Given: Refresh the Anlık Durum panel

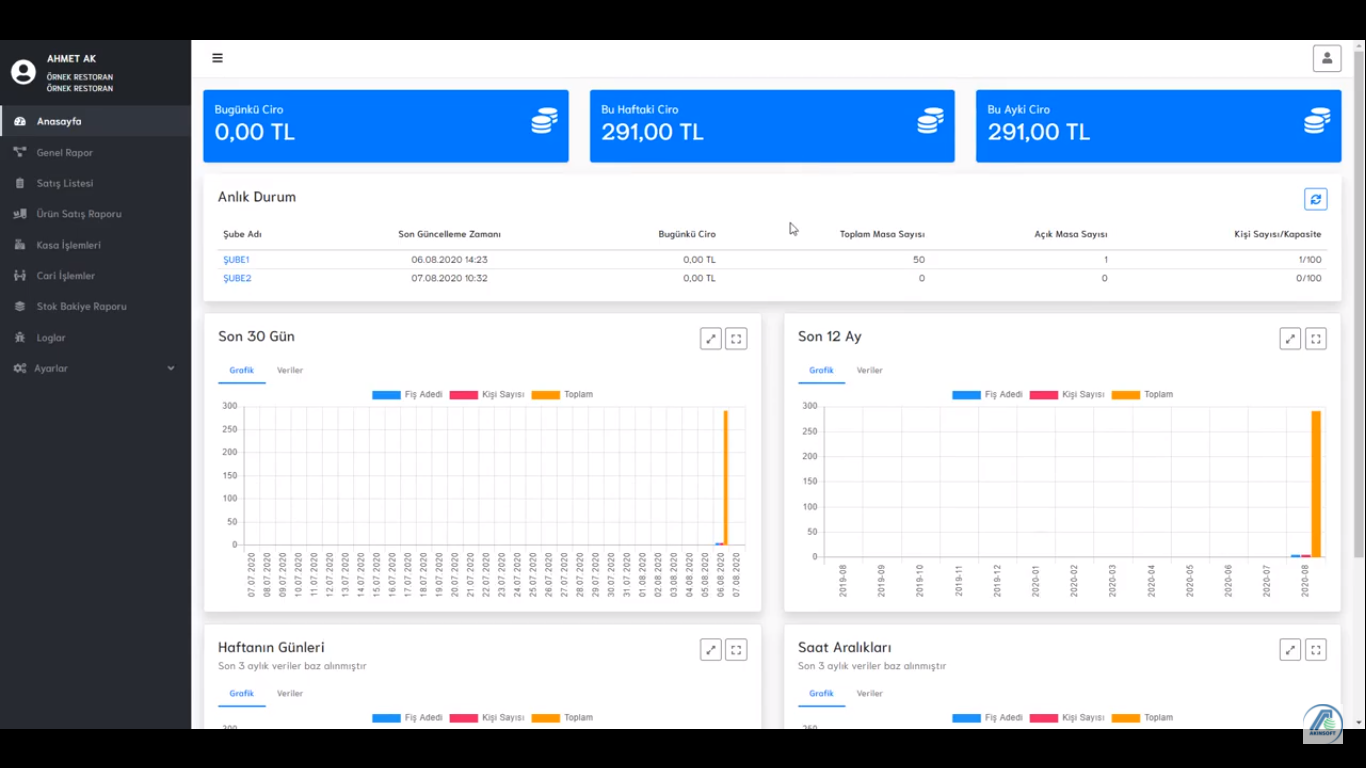Looking at the screenshot, I should [1316, 199].
